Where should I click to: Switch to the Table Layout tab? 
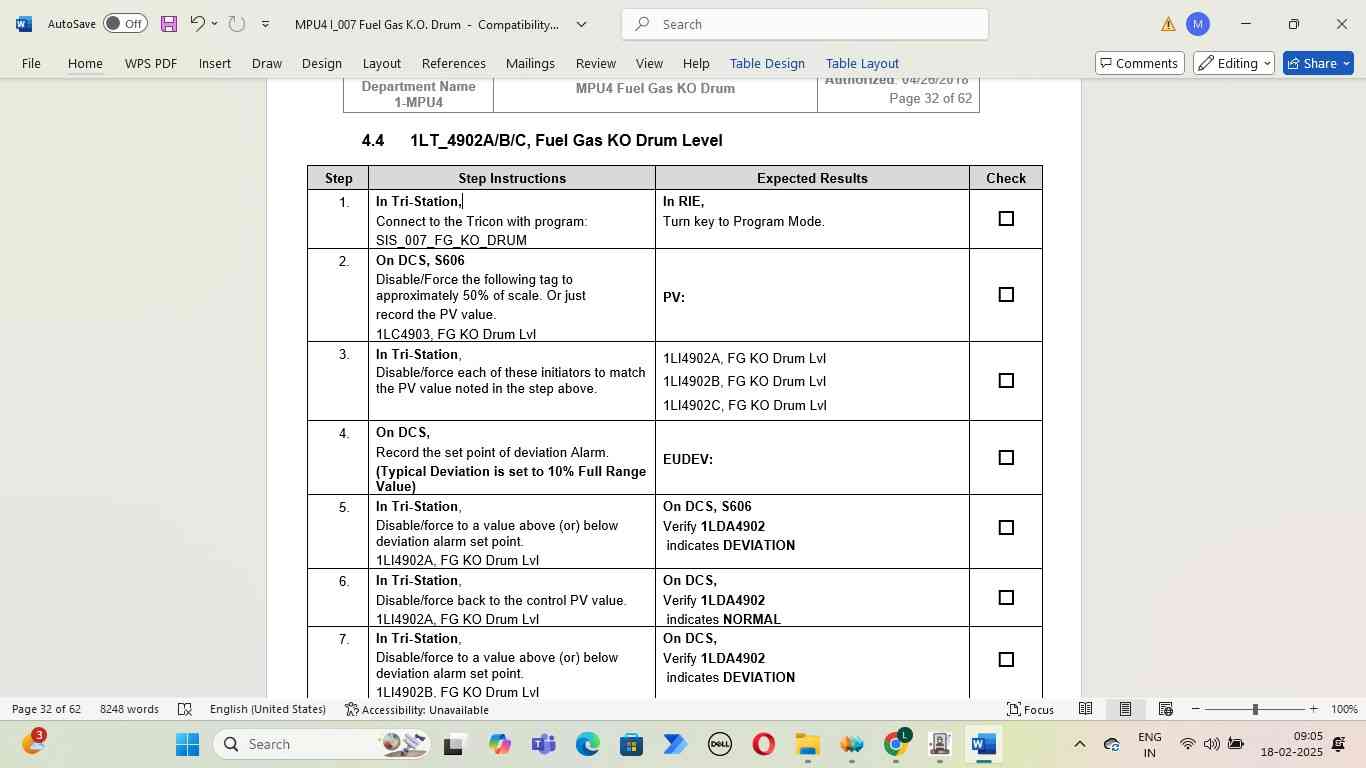click(862, 63)
